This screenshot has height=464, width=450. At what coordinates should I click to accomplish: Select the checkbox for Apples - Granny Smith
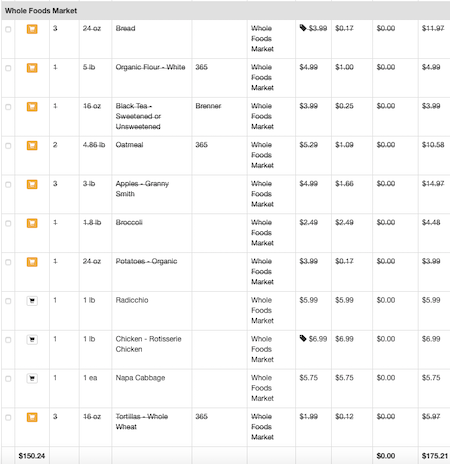point(8,185)
